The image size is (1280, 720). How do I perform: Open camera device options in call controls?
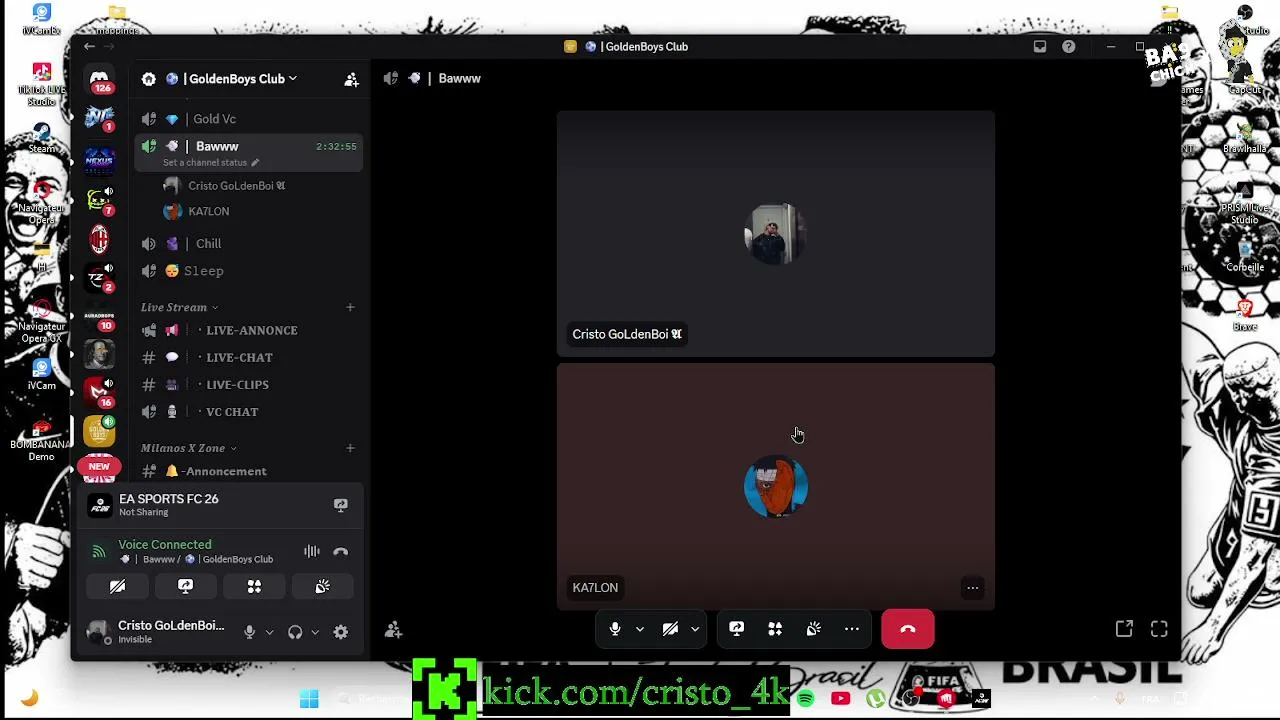coord(695,629)
